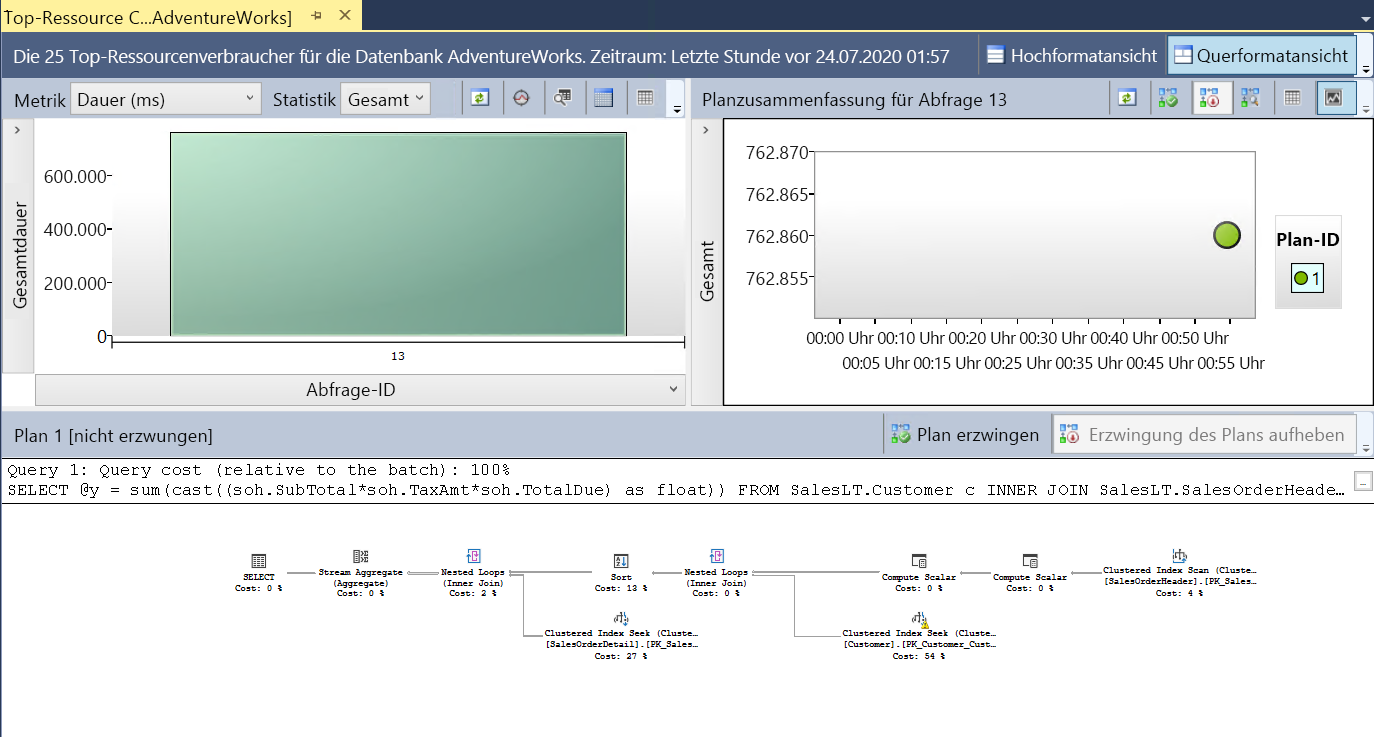Unforce plan via plan summary toolbar icon
This screenshot has width=1374, height=737.
(1209, 98)
